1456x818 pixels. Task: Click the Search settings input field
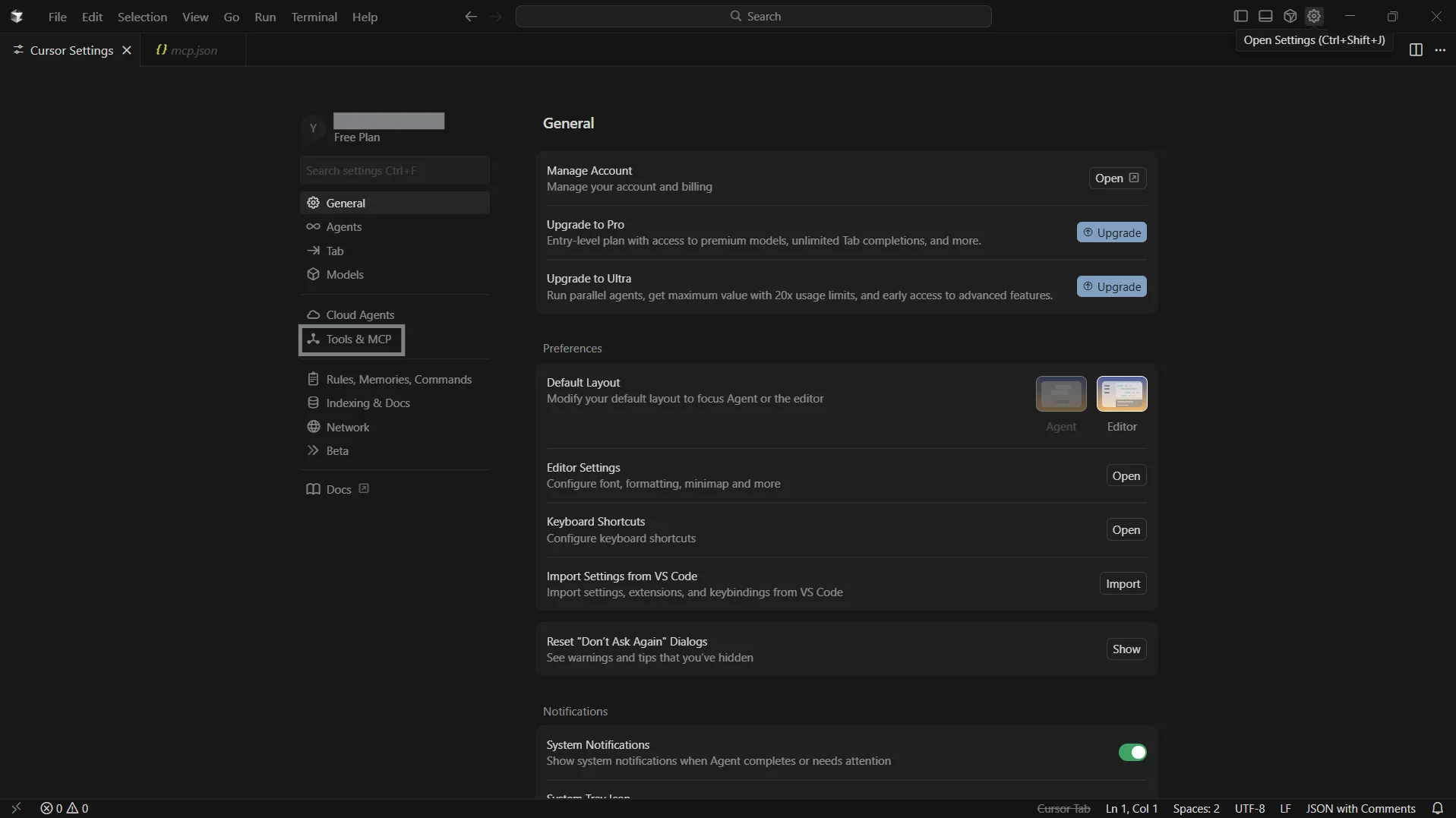click(394, 170)
